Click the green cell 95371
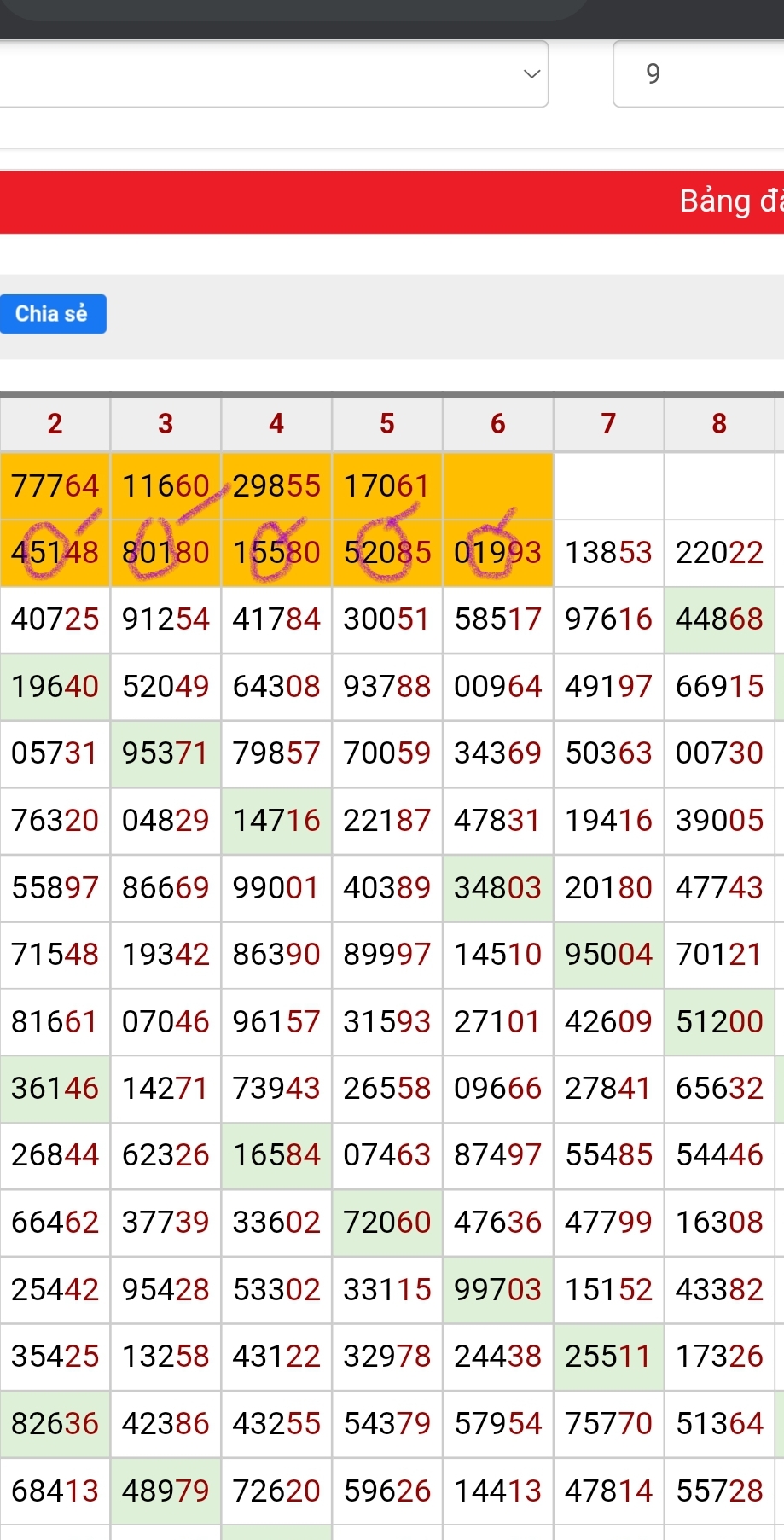This screenshot has width=784, height=1540. (166, 753)
